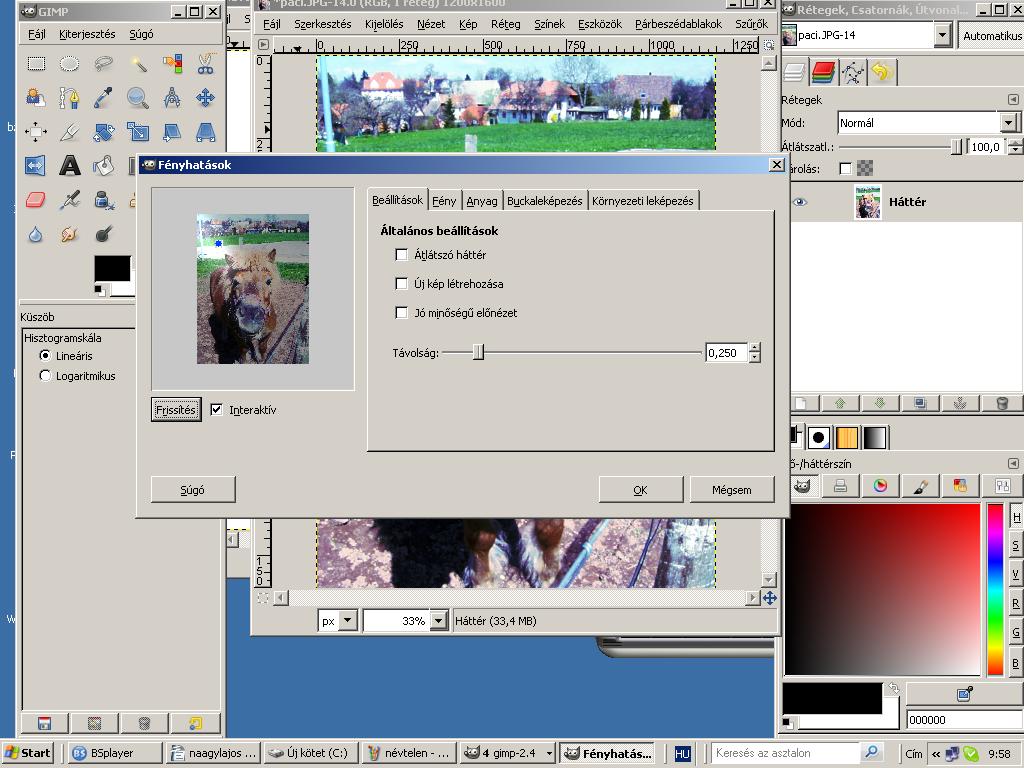Select the Scale tool
1024x768 pixels.
point(138,132)
